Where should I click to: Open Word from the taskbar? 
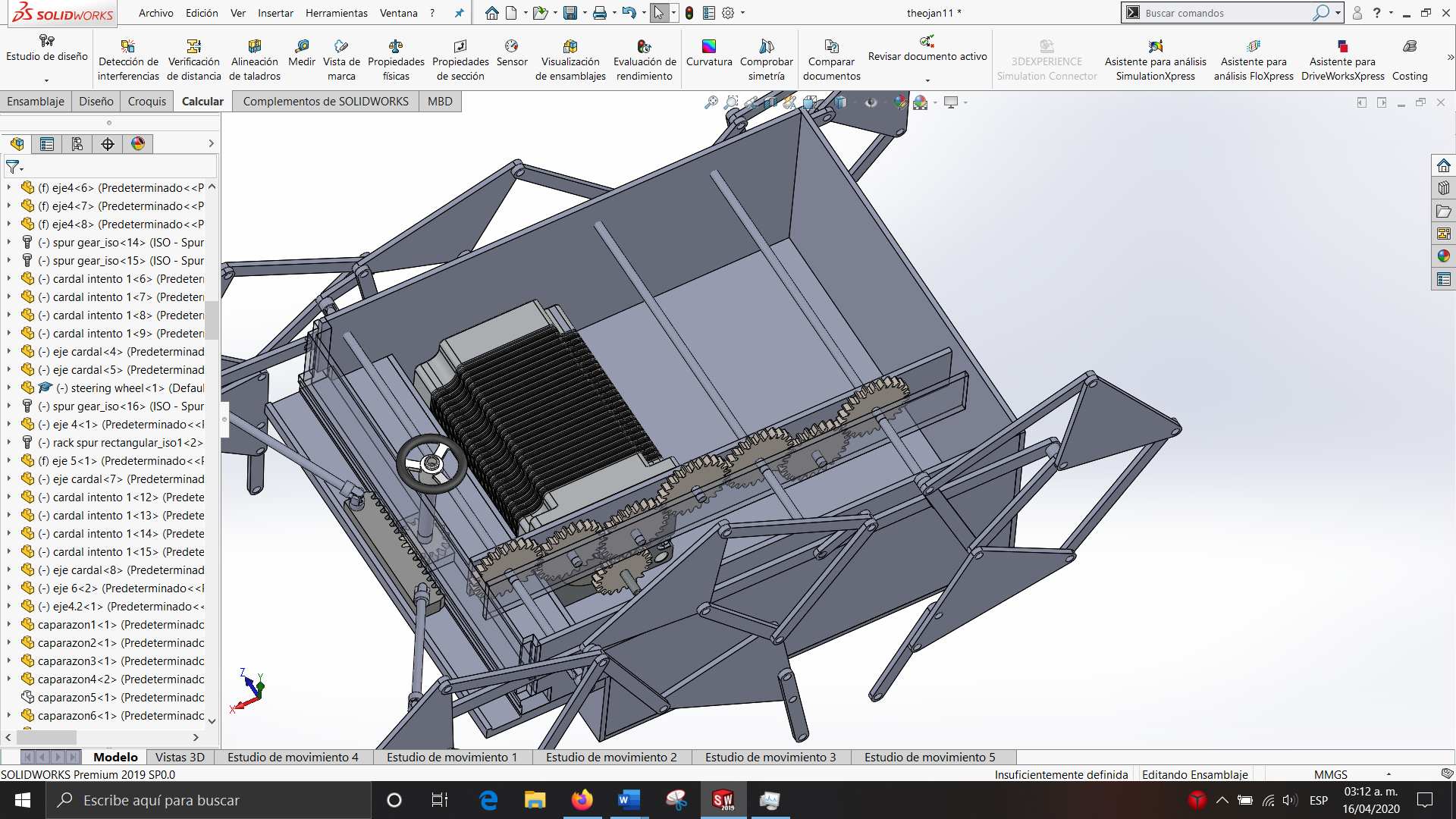click(x=629, y=800)
